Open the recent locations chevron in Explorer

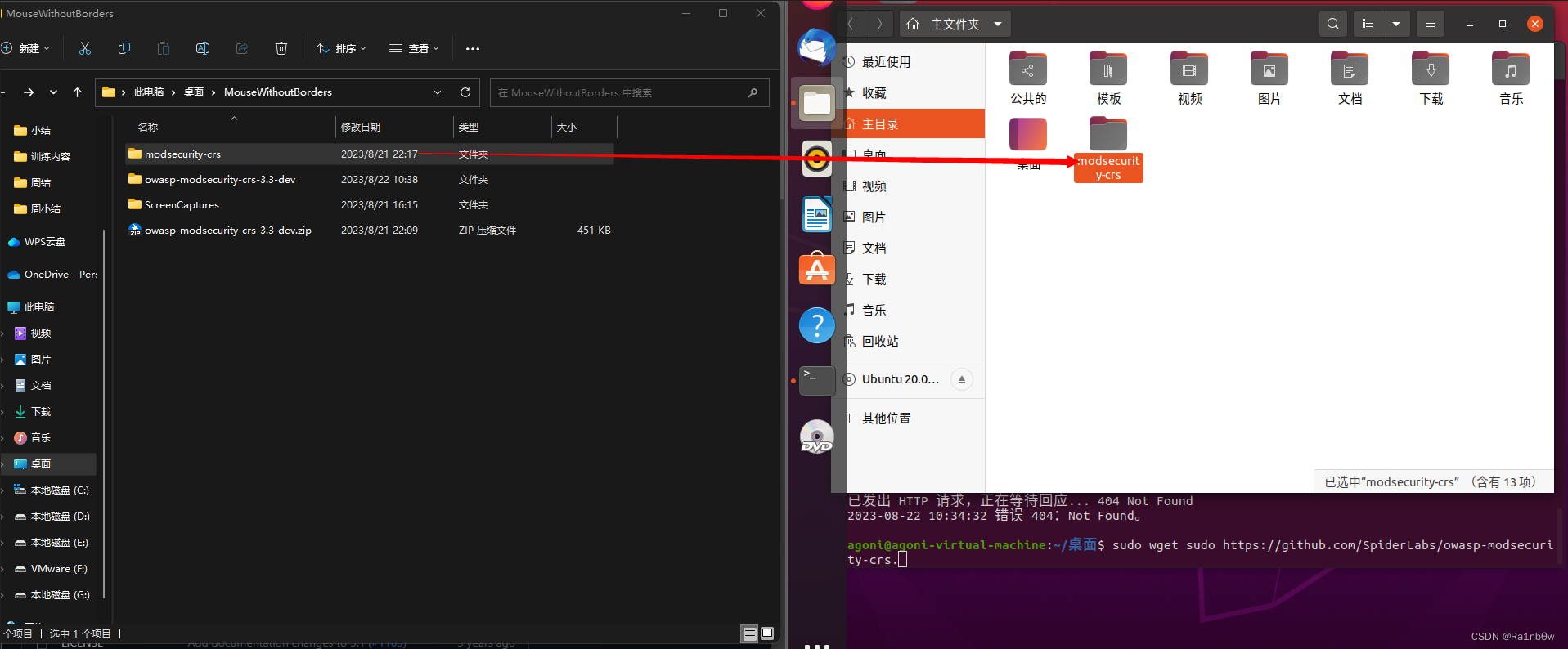[53, 92]
